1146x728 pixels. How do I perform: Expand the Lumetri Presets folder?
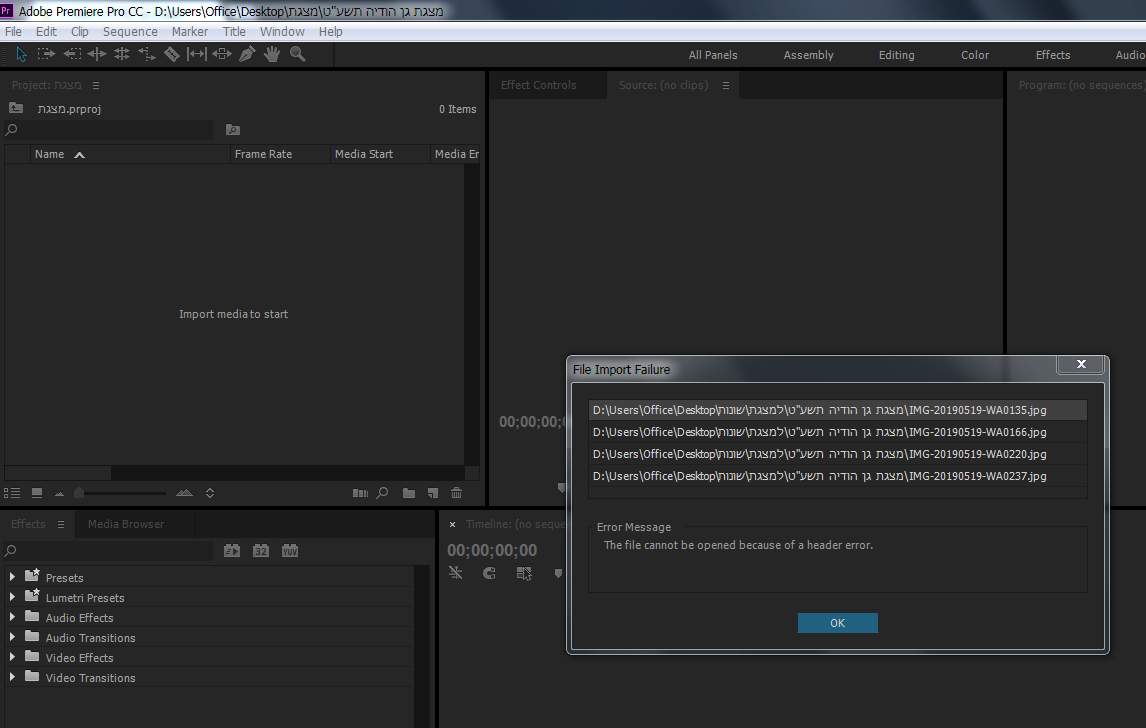pos(12,597)
